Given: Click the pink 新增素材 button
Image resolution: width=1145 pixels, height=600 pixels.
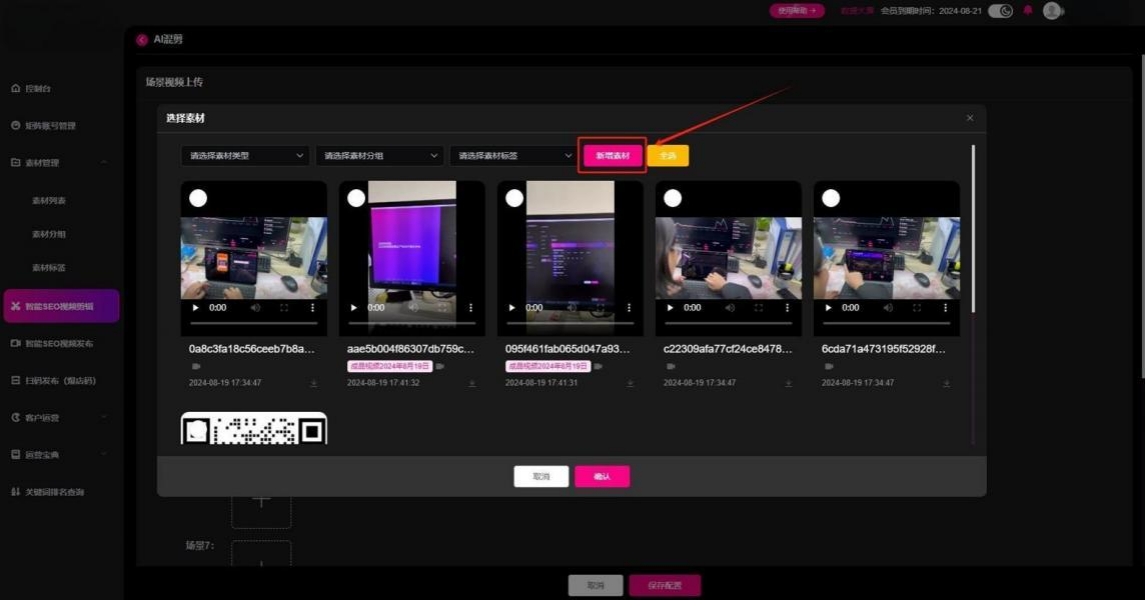Looking at the screenshot, I should click(612, 156).
